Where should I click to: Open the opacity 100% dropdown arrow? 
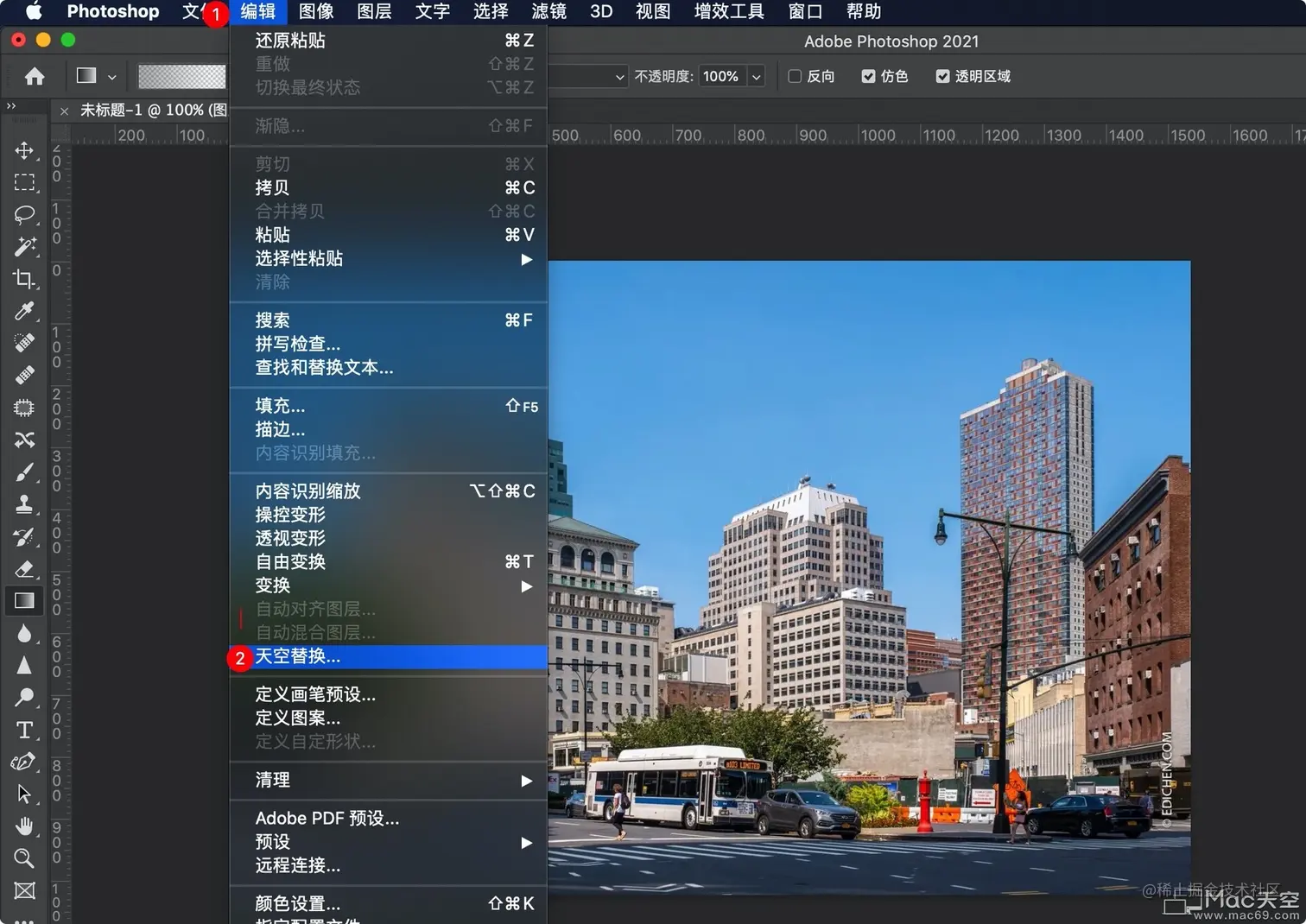[x=757, y=76]
